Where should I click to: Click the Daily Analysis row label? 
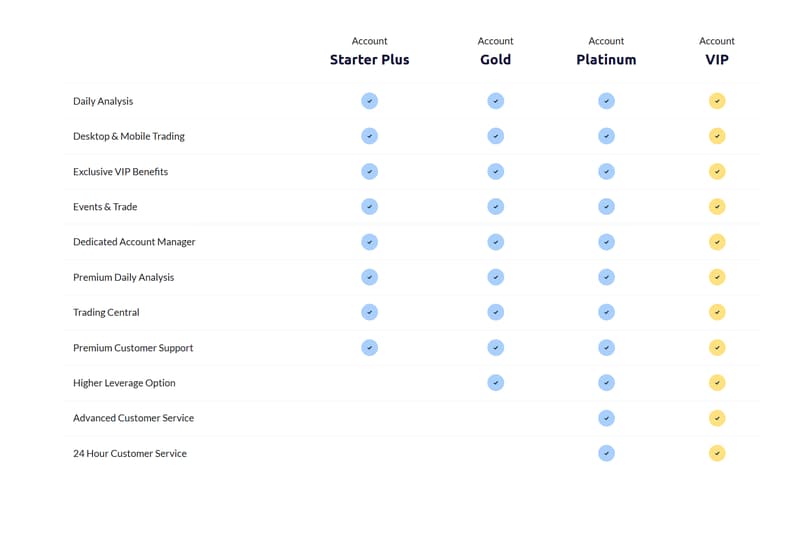coord(103,101)
